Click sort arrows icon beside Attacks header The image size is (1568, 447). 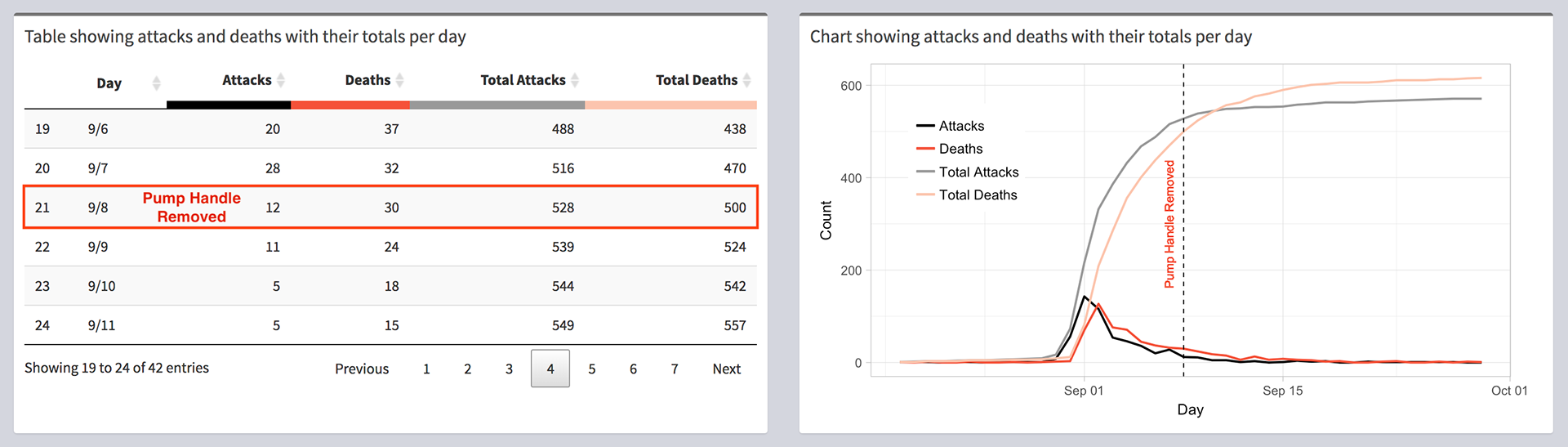281,80
